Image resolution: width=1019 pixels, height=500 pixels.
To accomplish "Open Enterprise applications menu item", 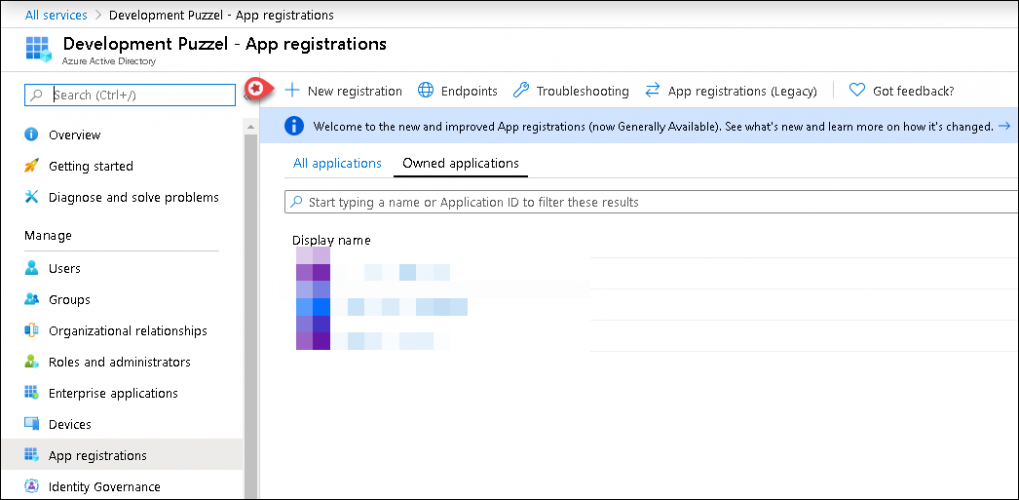I will point(113,393).
